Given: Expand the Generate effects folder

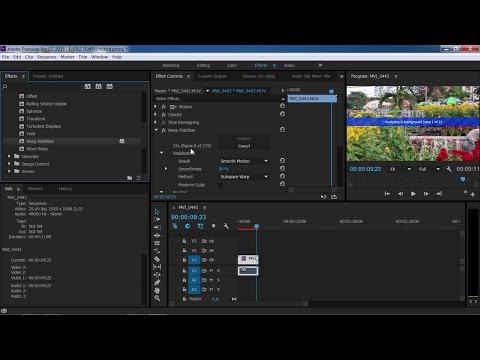Looking at the screenshot, I should coord(9,156).
